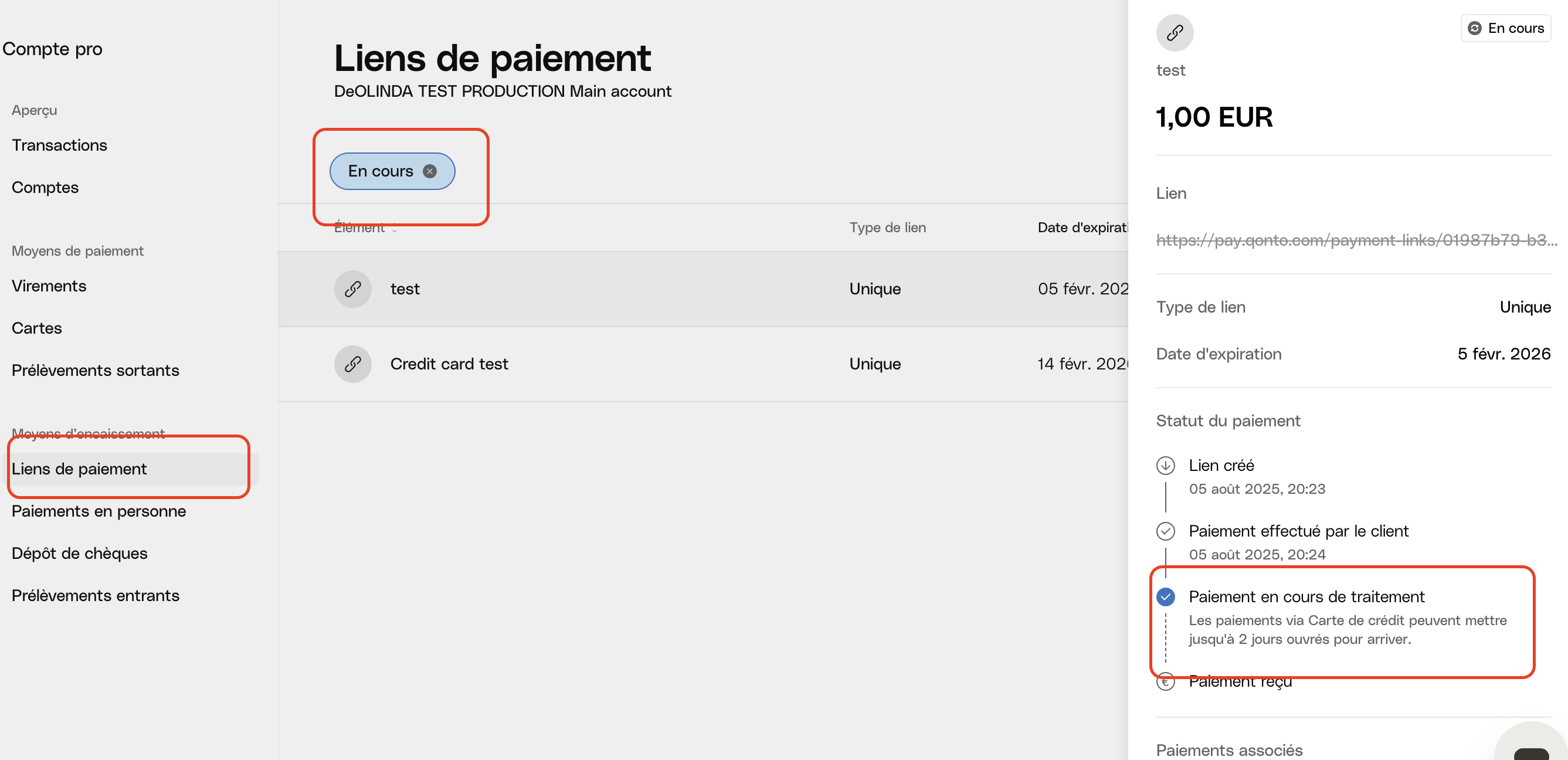Click the Lien créé arrow icon
This screenshot has width=1568, height=760.
click(1165, 466)
